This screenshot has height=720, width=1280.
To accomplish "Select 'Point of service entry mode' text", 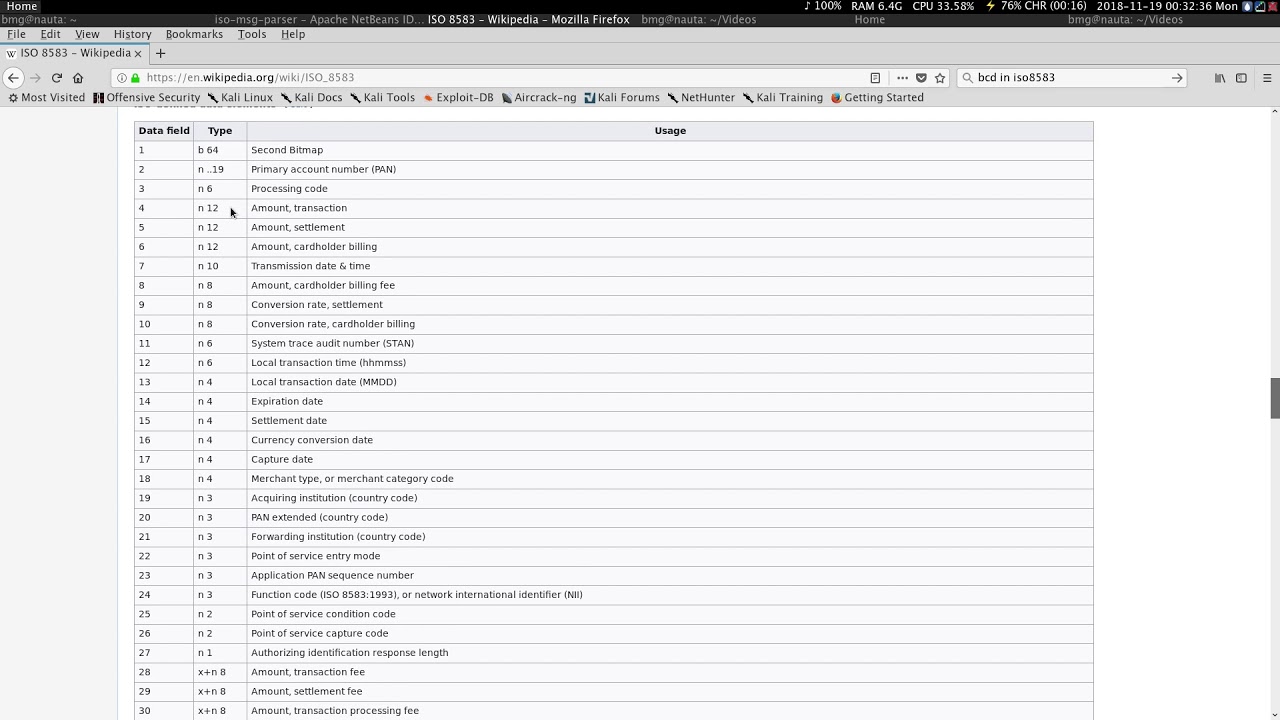I will (315, 556).
